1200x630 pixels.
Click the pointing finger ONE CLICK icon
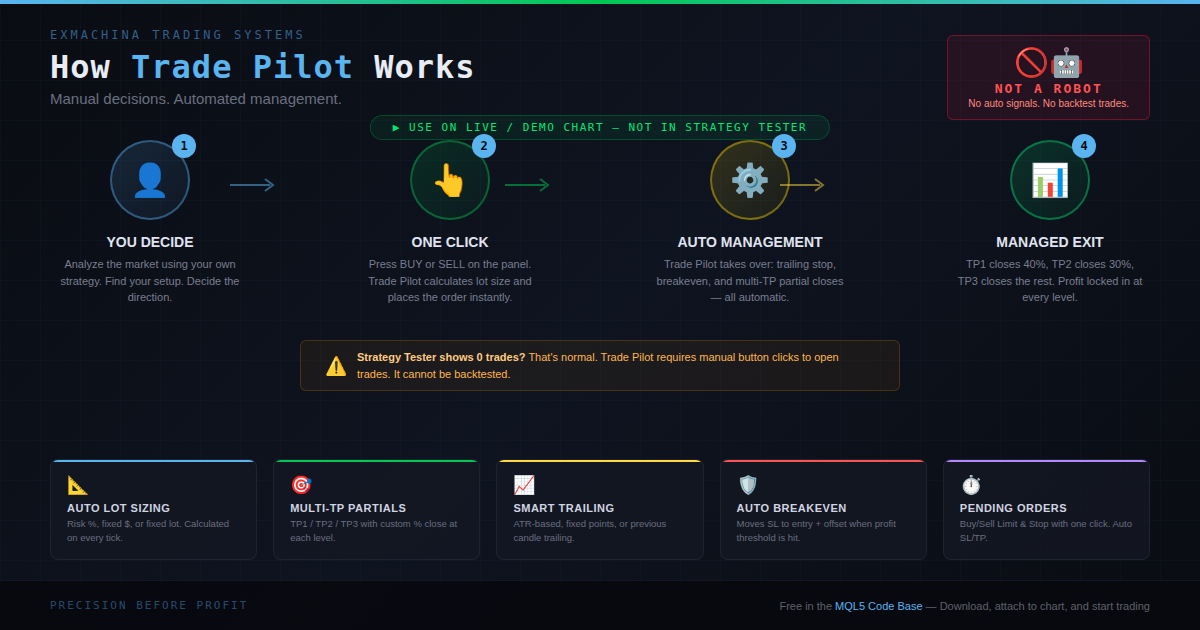(x=450, y=180)
